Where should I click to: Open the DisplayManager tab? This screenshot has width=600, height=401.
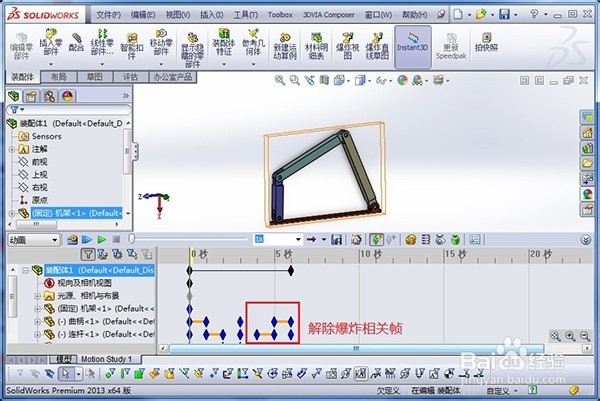67,96
